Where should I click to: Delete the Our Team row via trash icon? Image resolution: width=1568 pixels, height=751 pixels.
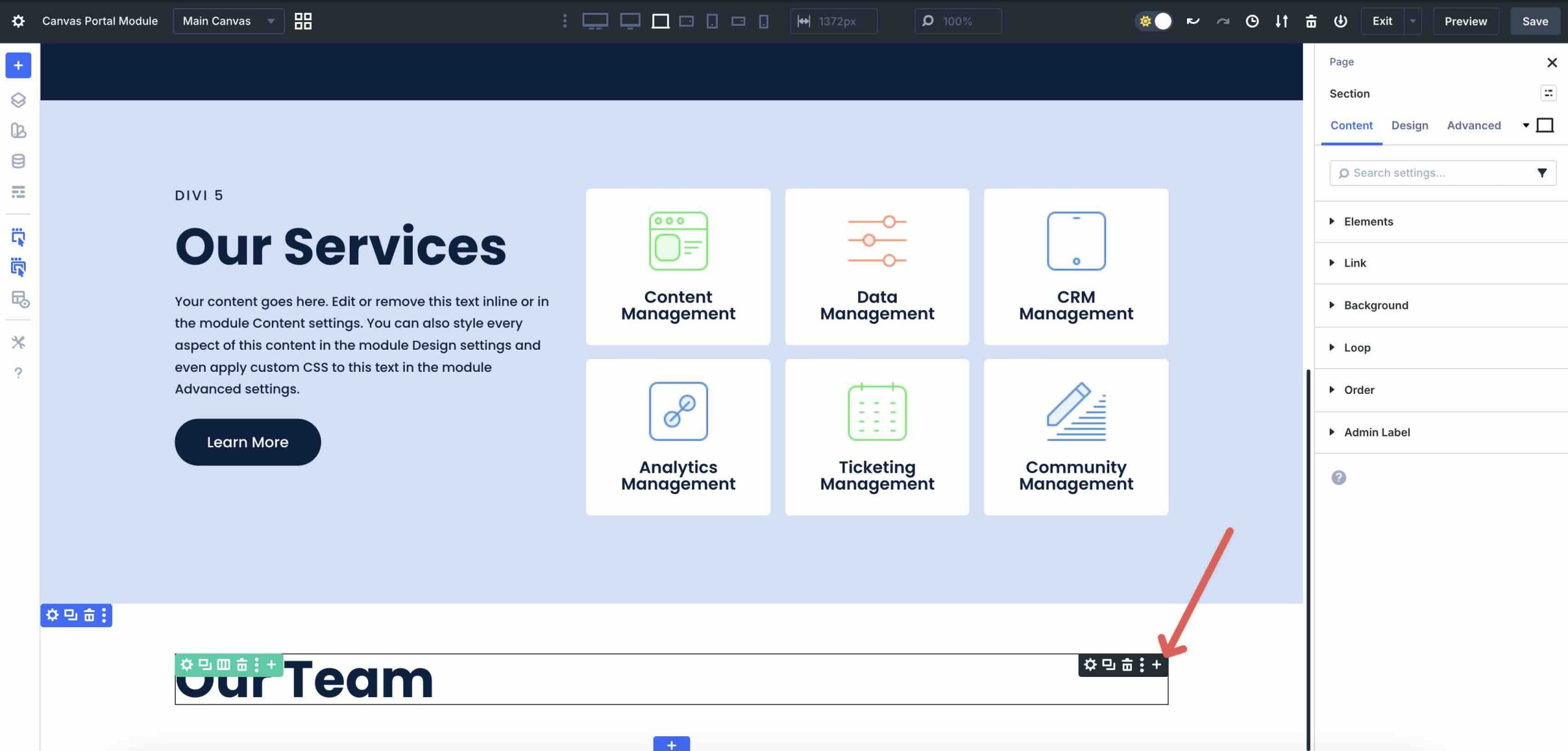[x=241, y=665]
